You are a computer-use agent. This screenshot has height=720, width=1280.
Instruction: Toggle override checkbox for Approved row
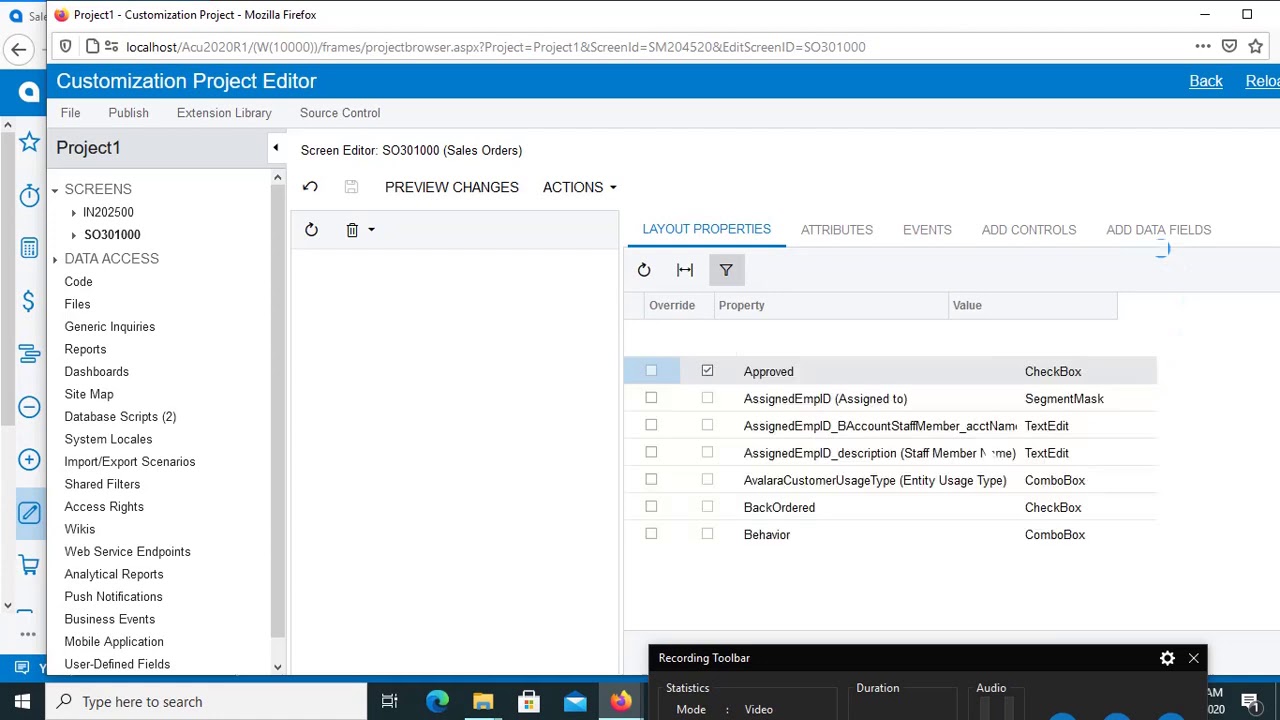[651, 371]
